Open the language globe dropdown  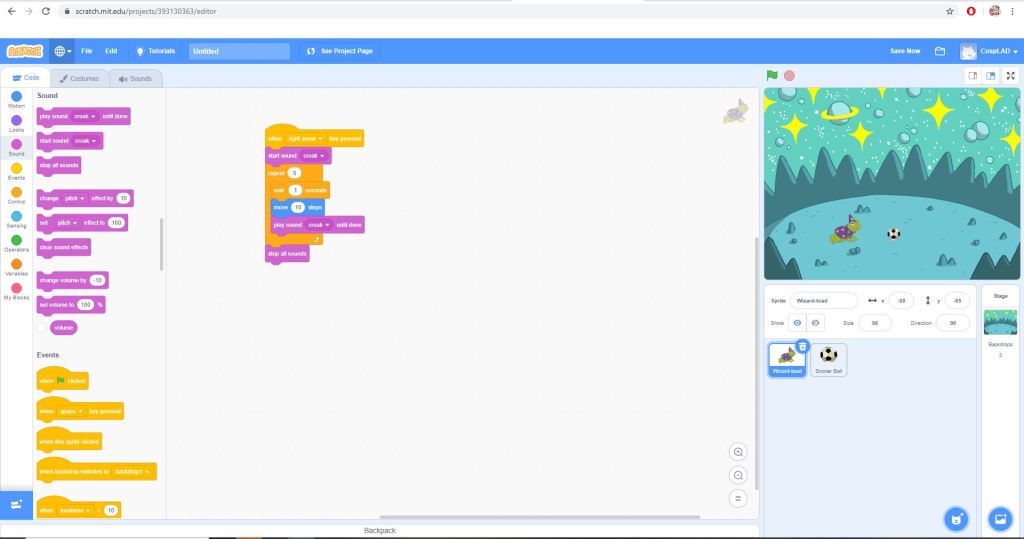point(62,51)
